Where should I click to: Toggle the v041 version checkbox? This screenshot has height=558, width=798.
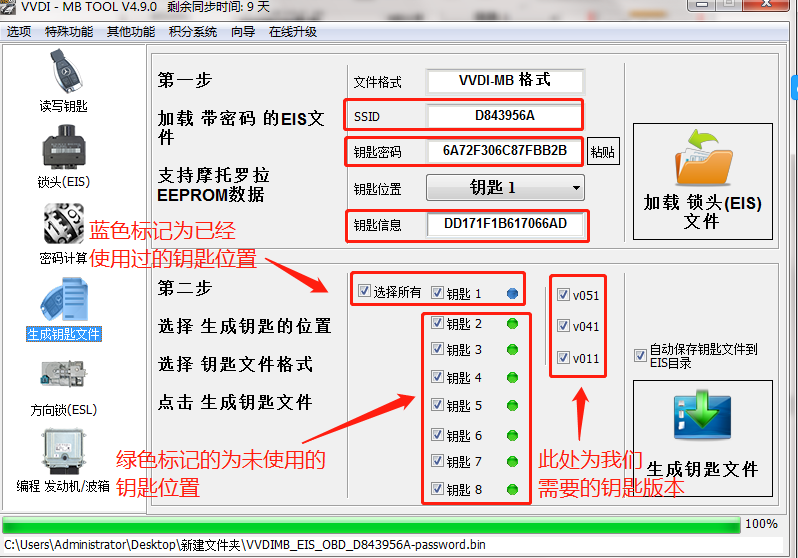[563, 326]
